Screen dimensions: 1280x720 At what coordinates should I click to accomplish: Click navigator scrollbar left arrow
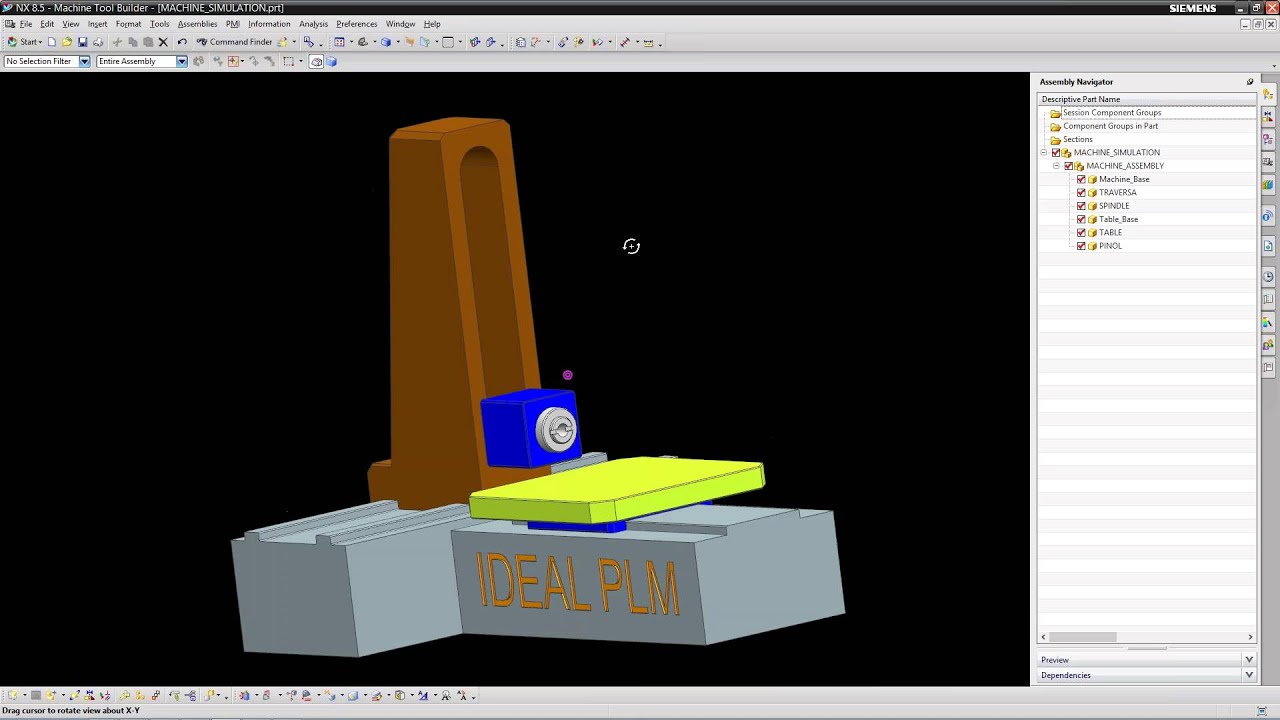pos(1043,637)
